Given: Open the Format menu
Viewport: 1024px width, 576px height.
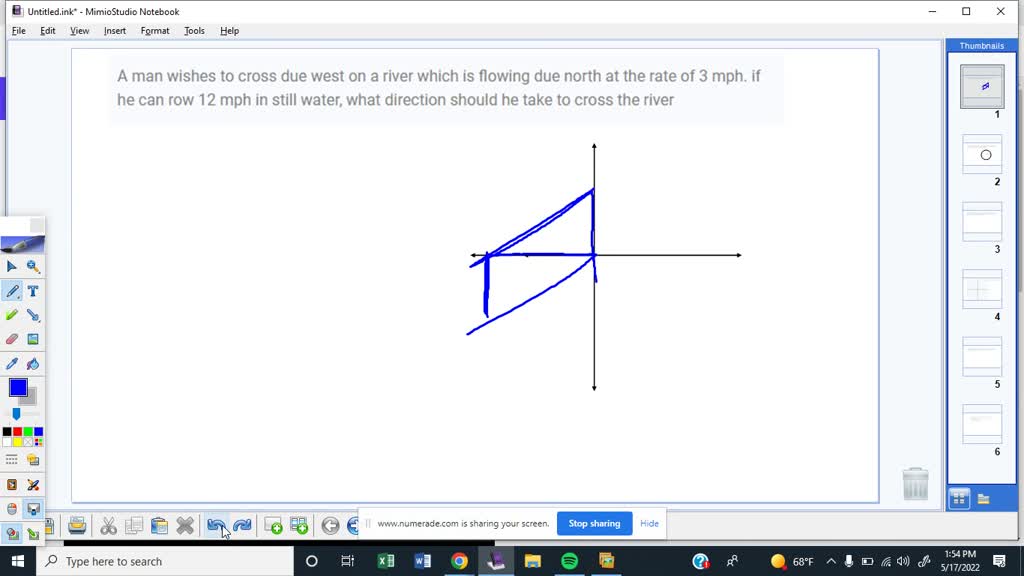Looking at the screenshot, I should tap(154, 31).
